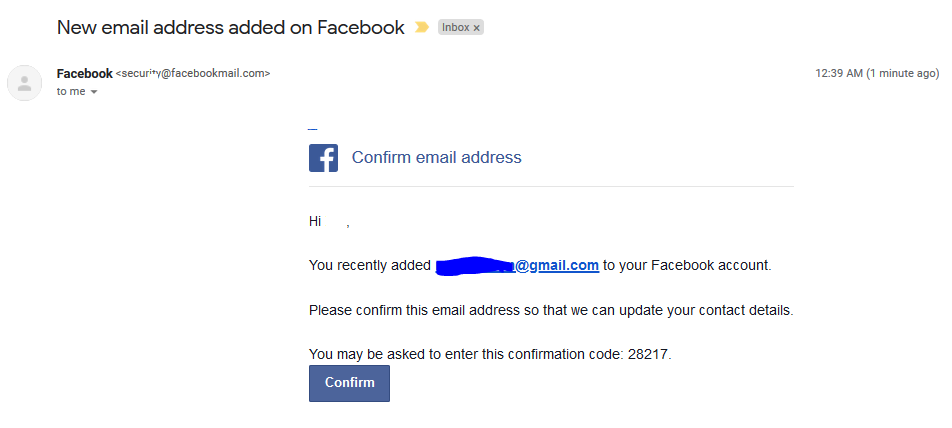Viewport: 952px width, 428px height.
Task: Click the "Hi" greeting line
Action: coord(329,222)
